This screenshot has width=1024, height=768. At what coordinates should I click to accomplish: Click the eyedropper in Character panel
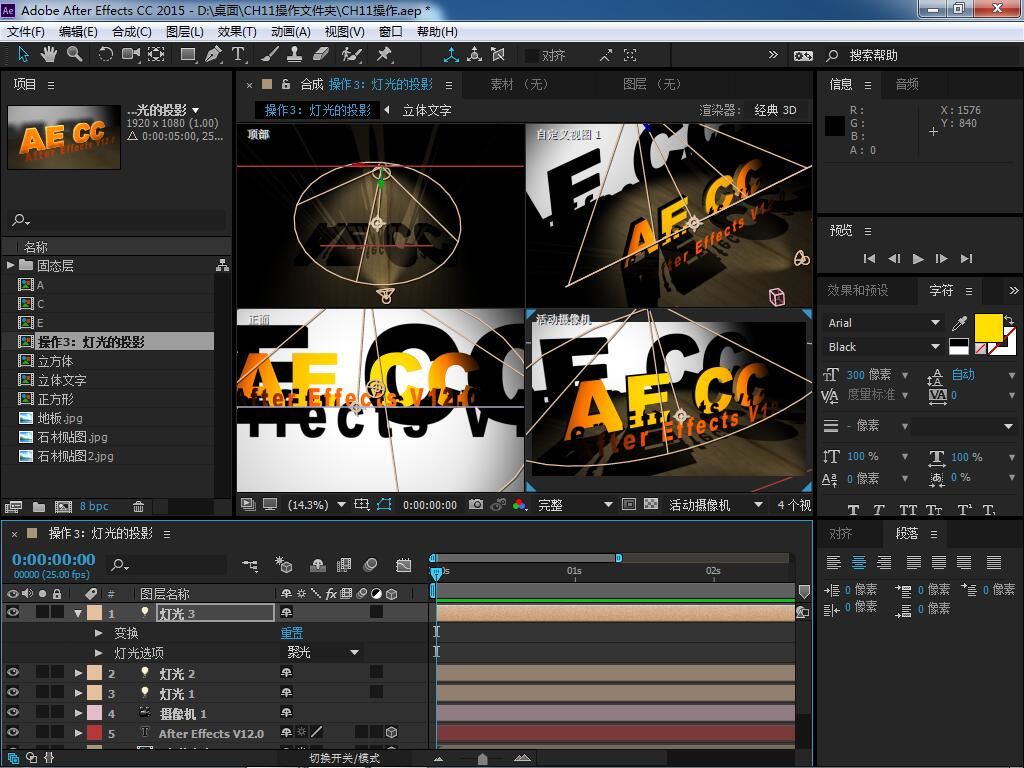click(x=959, y=323)
